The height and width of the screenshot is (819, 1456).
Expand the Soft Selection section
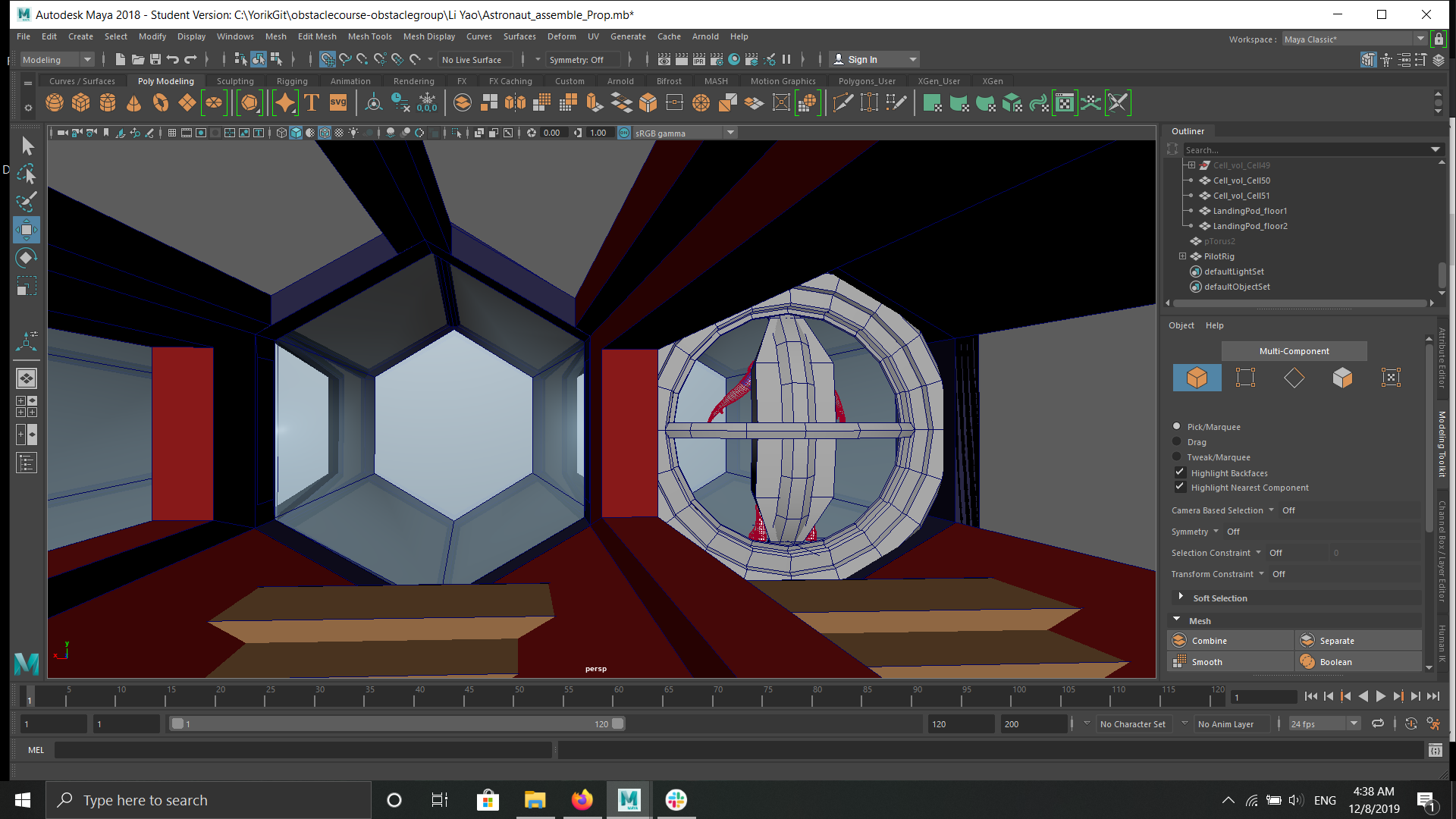(1181, 598)
